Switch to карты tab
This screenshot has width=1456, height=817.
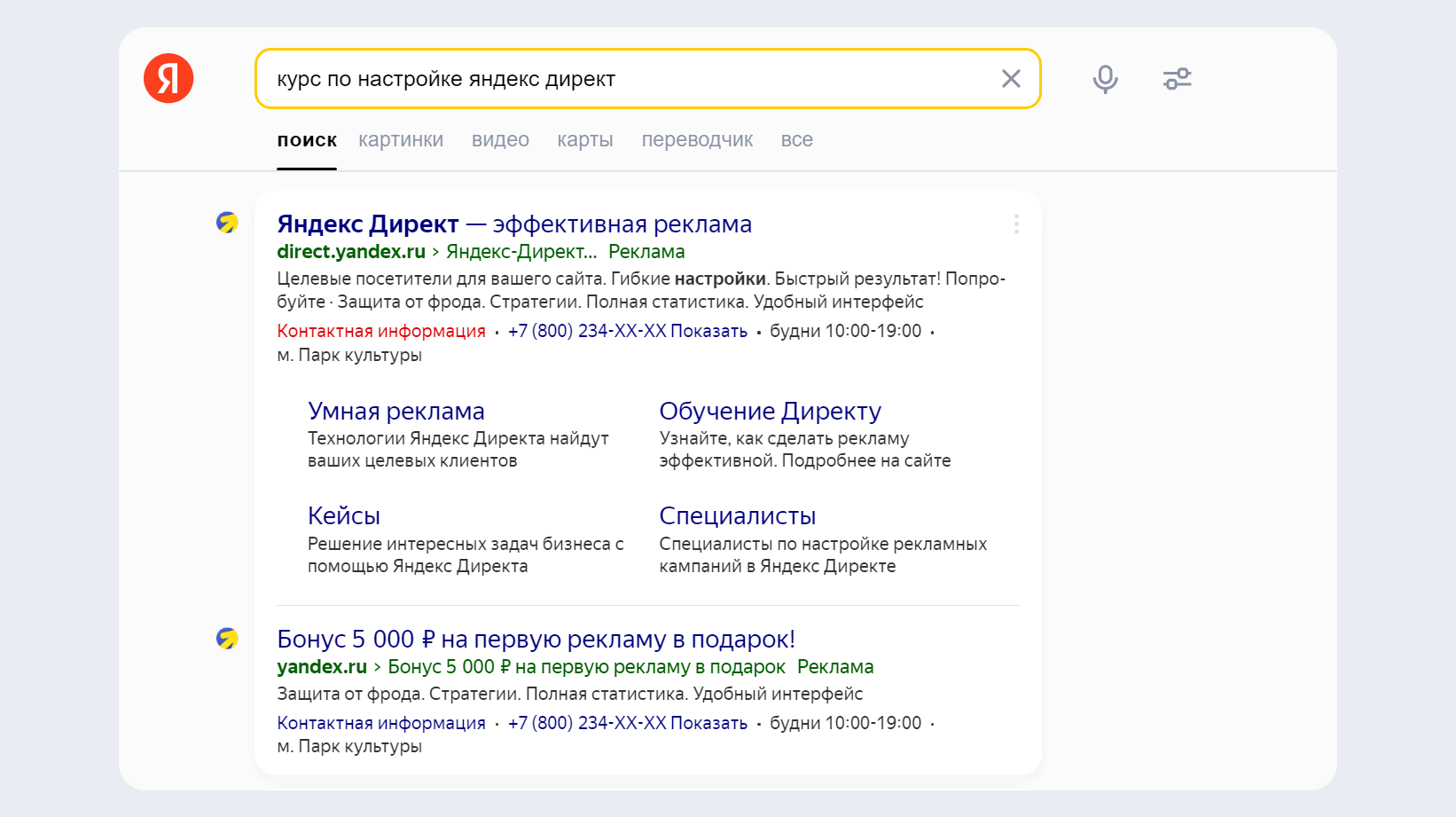(x=585, y=139)
